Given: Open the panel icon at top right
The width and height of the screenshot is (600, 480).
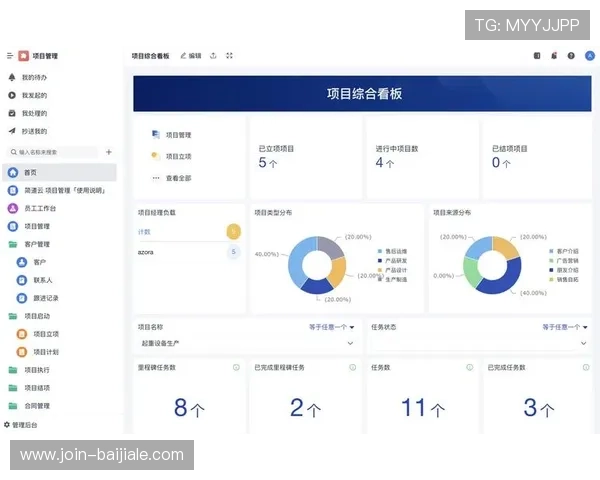Looking at the screenshot, I should 537,56.
